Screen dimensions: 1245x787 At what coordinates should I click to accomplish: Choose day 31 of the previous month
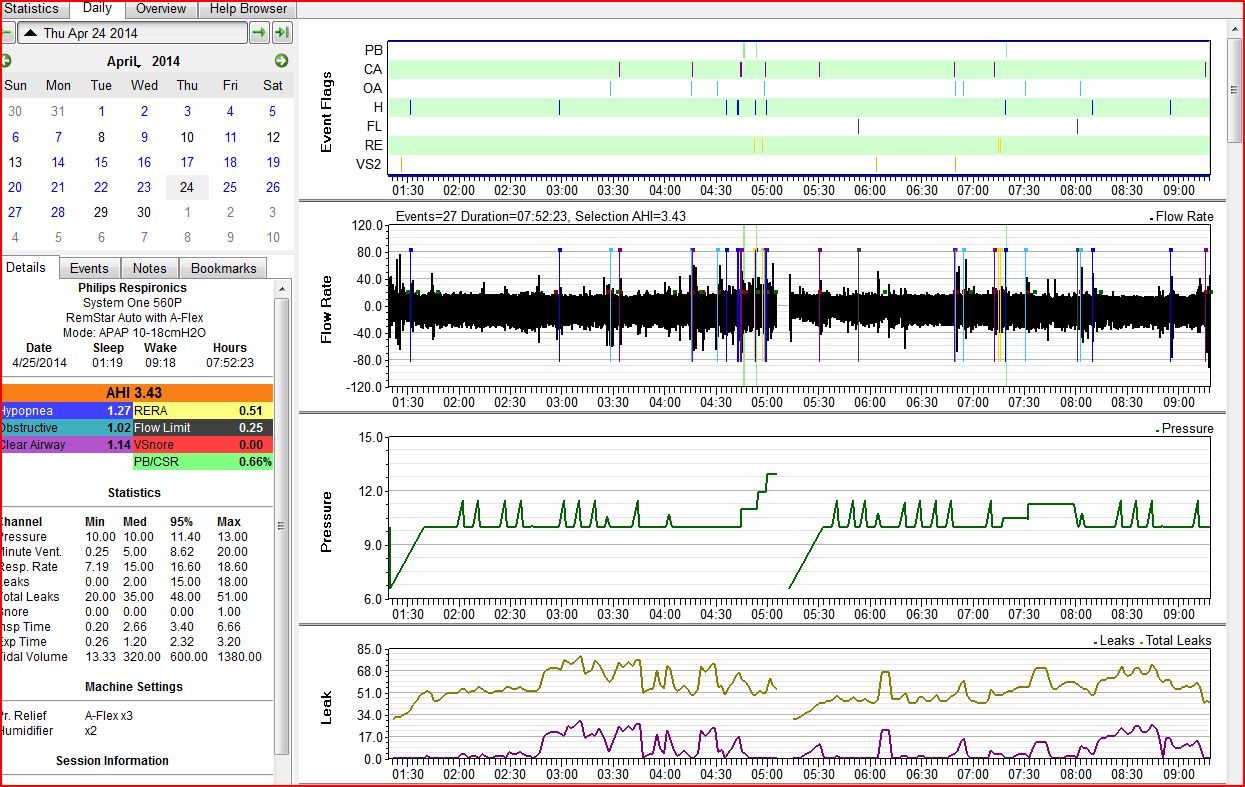(58, 112)
